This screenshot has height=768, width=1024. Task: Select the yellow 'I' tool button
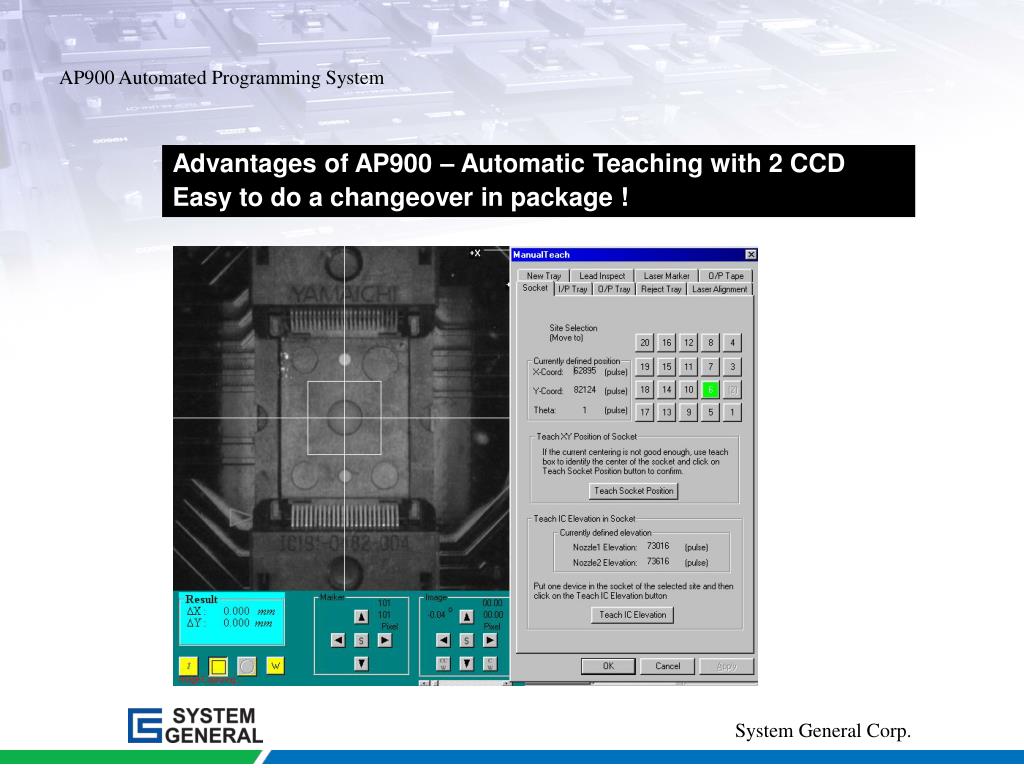[188, 666]
